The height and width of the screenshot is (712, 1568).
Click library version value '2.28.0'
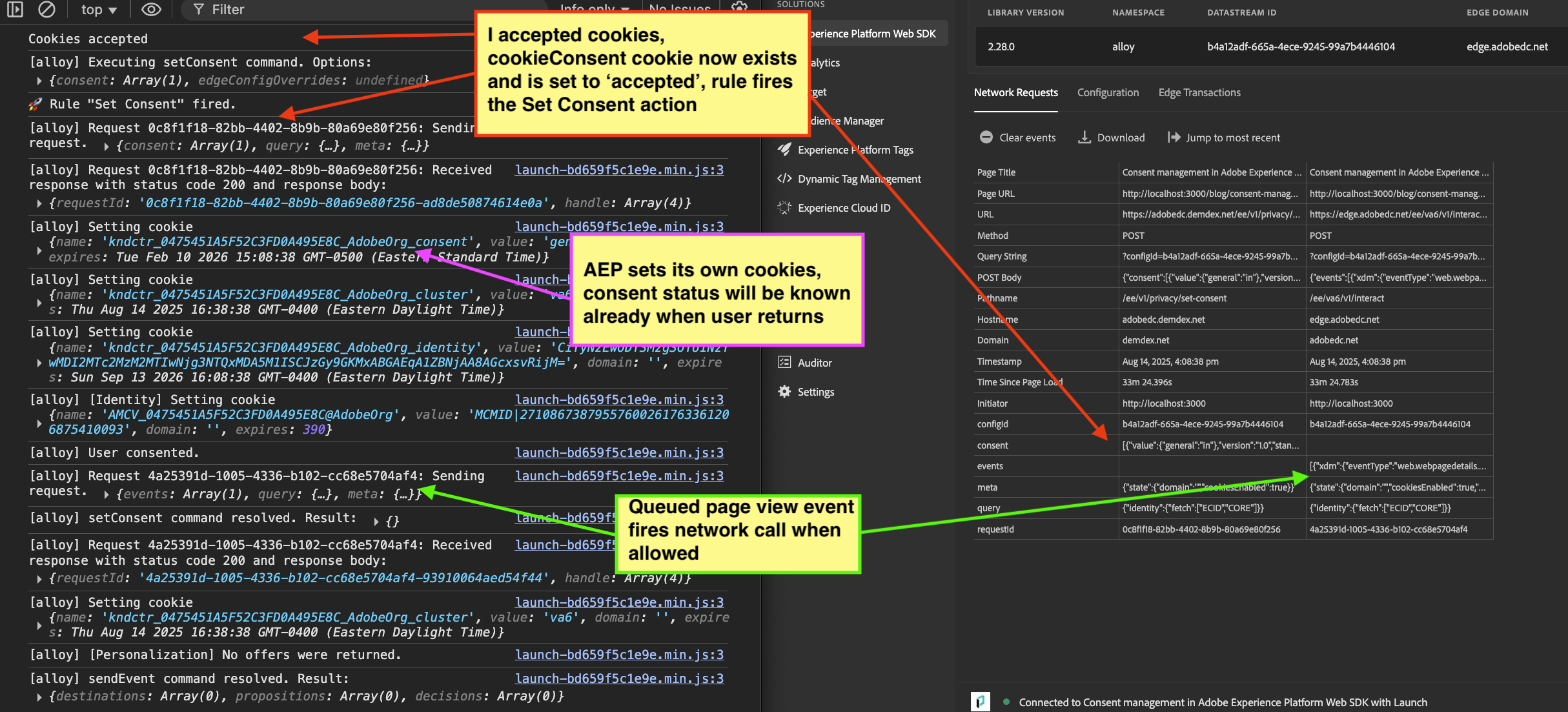click(x=1001, y=46)
